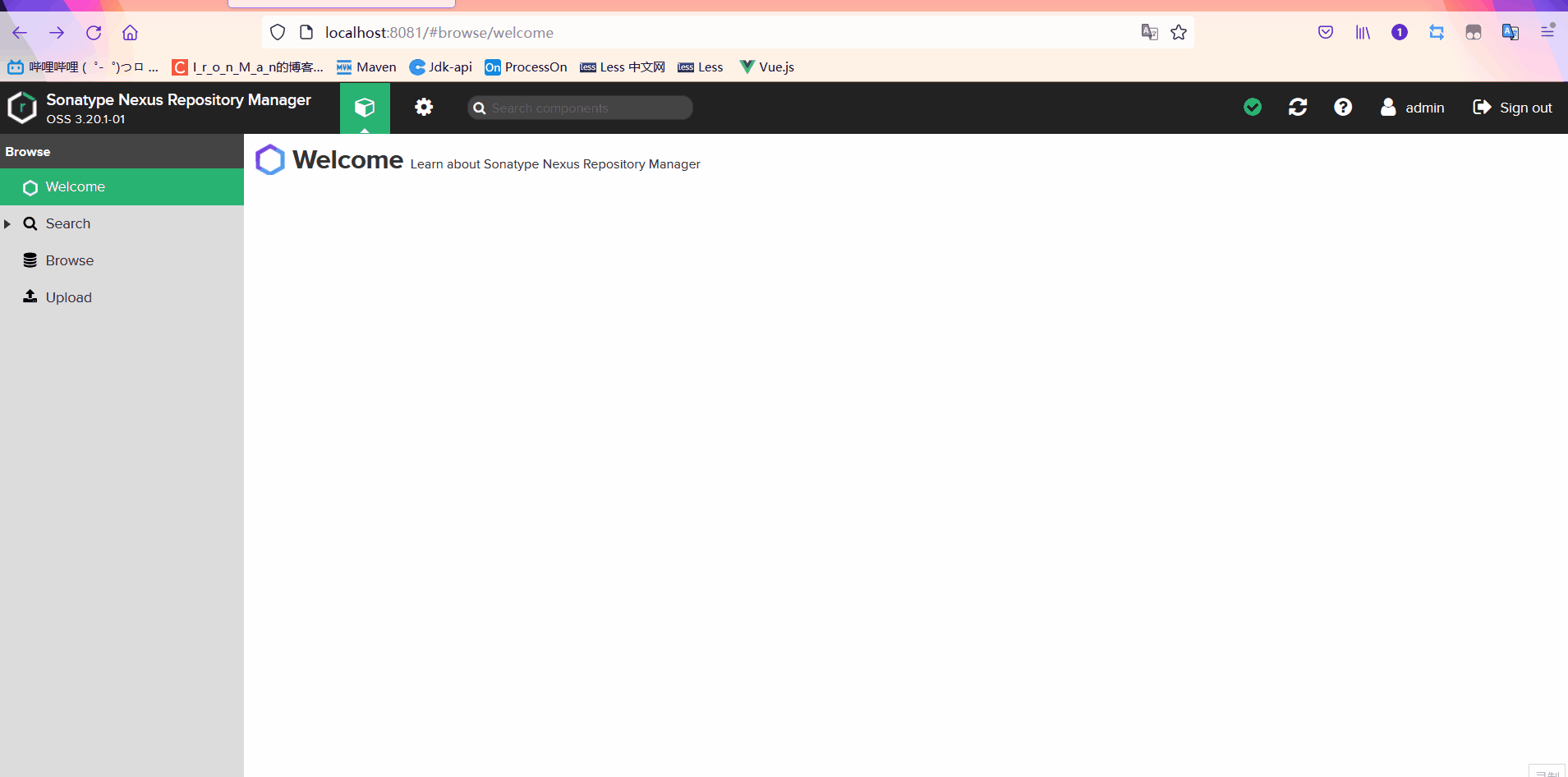The width and height of the screenshot is (1568, 777).
Task: Click the Nexus Repository Manager logo
Action: [22, 108]
